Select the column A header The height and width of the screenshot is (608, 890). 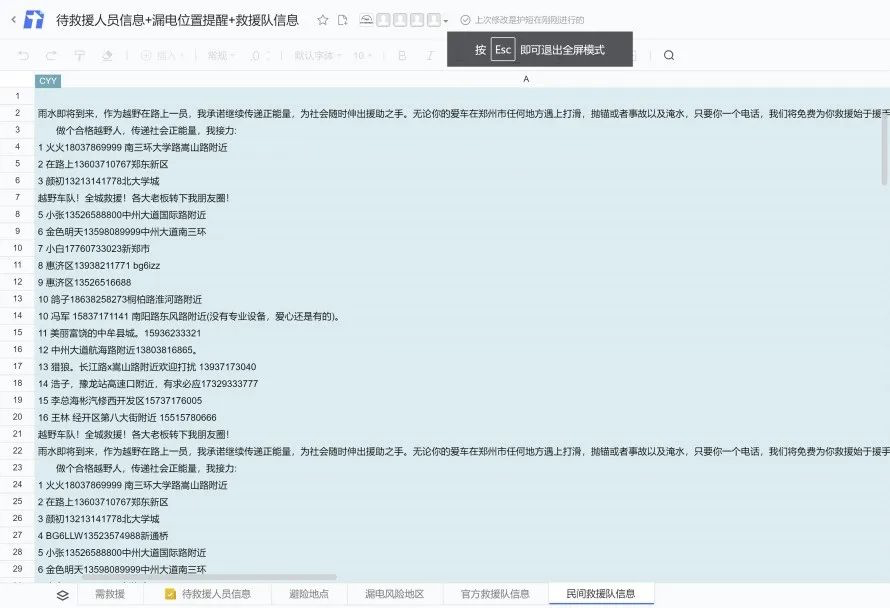point(526,79)
